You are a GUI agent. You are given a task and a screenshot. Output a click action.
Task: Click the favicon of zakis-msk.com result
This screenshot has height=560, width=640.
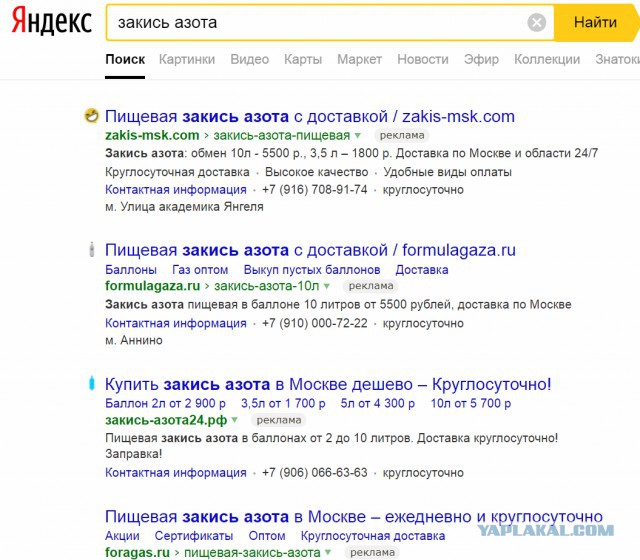click(x=91, y=116)
